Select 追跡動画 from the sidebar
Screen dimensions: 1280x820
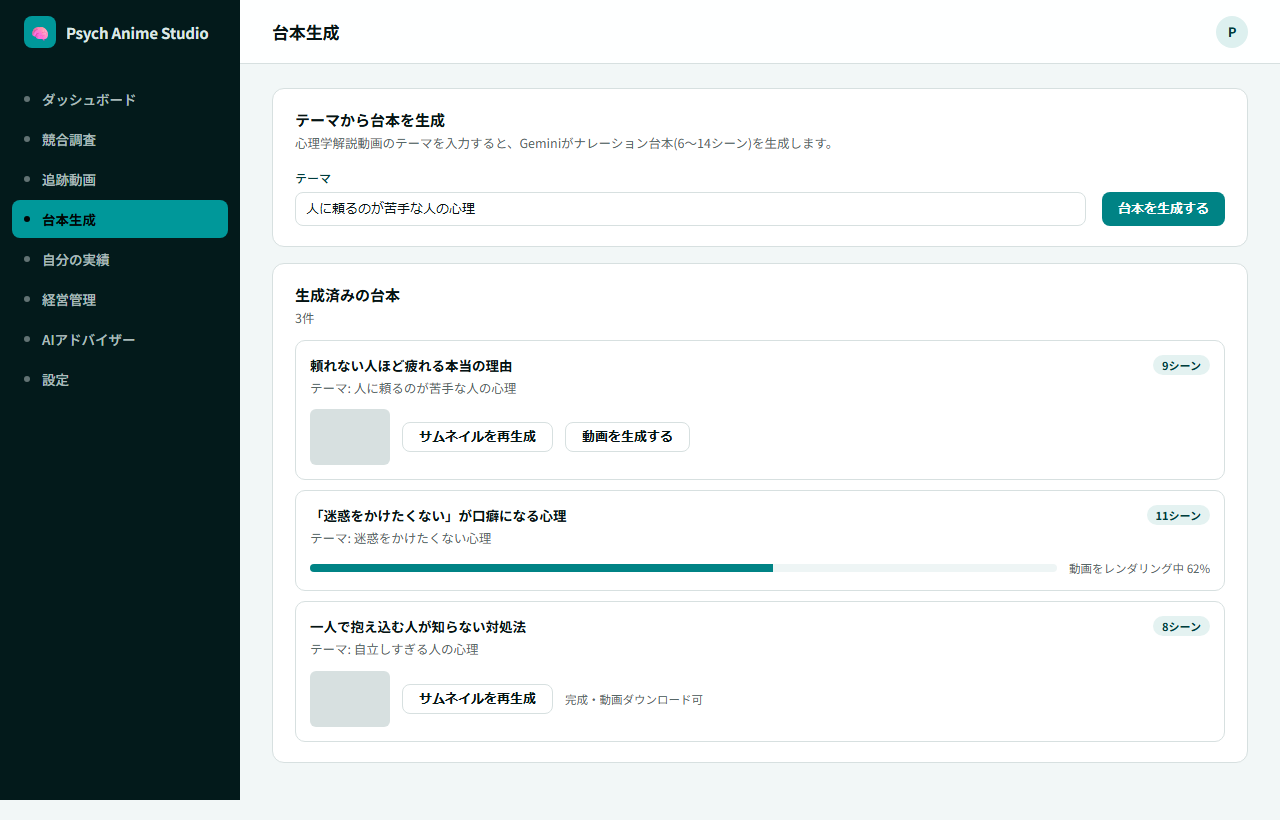tap(120, 180)
